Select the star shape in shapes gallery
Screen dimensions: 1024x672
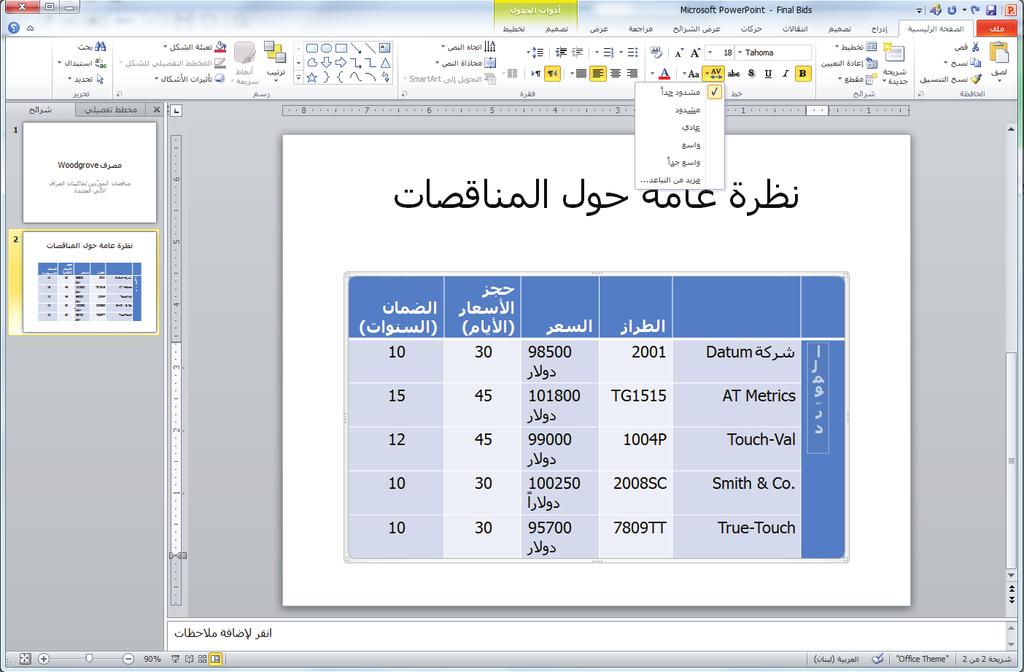312,77
